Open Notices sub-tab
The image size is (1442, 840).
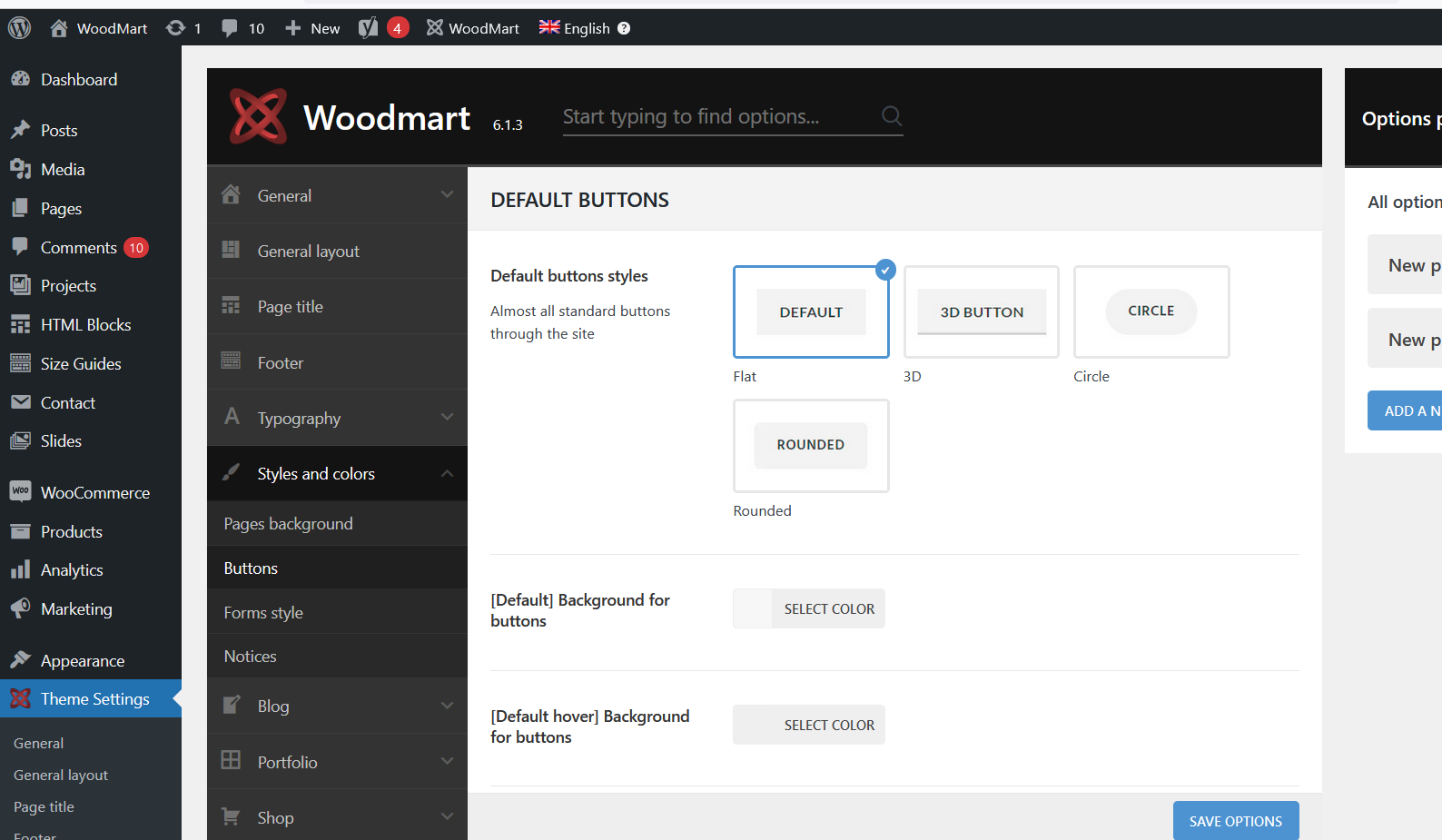tap(337, 657)
